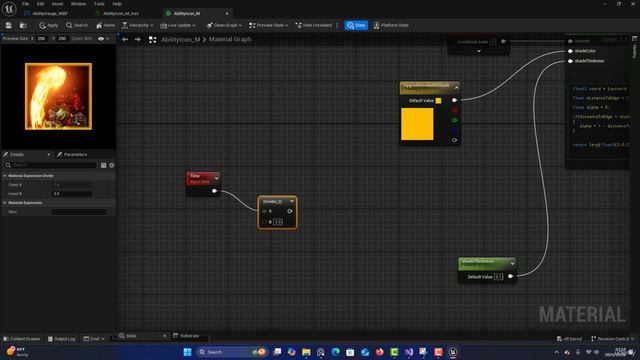Viewport: 640px width, 360px height.
Task: Open the Live Update dropdown
Action: pyautogui.click(x=178, y=25)
